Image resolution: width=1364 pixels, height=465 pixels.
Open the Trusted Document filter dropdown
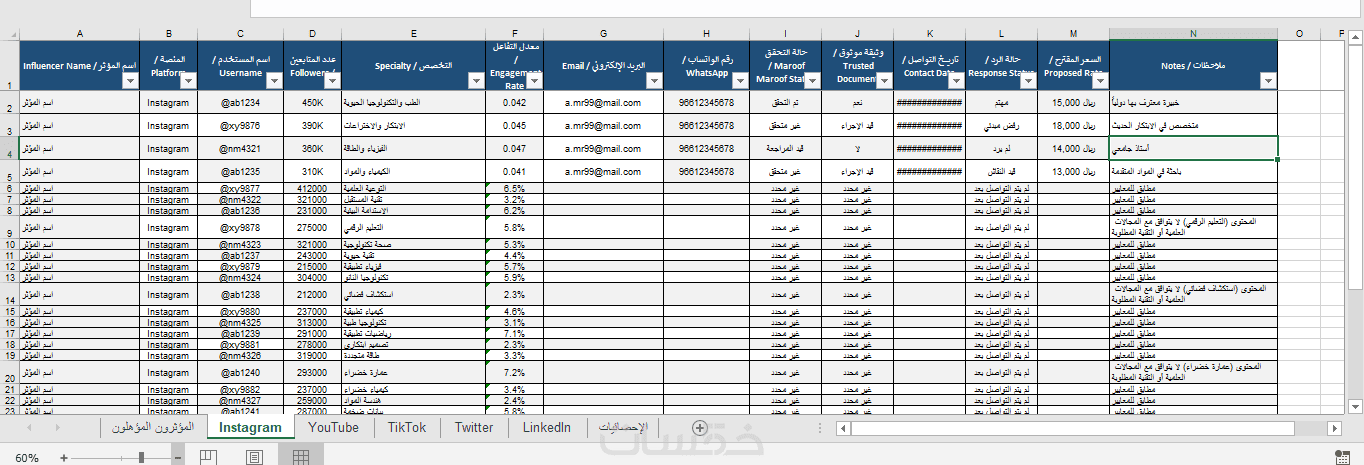pyautogui.click(x=882, y=82)
